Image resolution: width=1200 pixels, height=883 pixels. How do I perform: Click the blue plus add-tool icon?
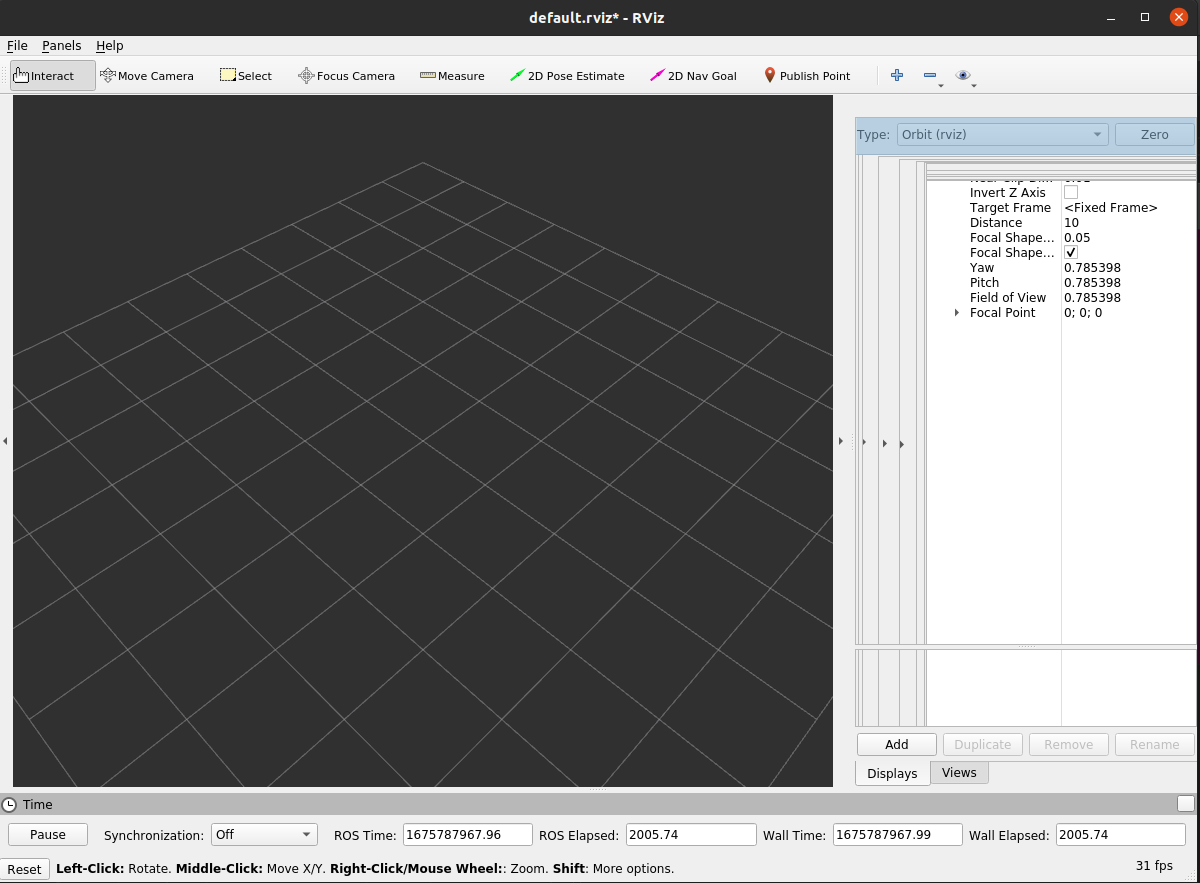pyautogui.click(x=897, y=75)
